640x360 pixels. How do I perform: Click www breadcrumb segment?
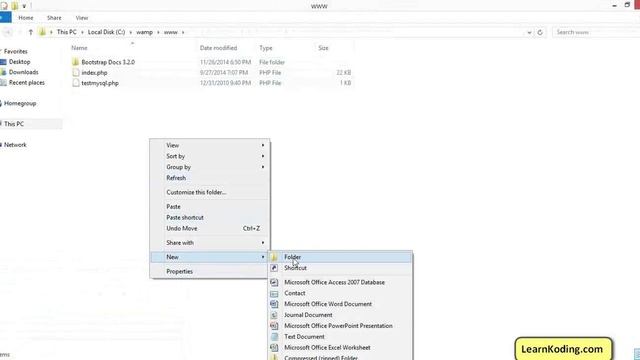coord(171,32)
